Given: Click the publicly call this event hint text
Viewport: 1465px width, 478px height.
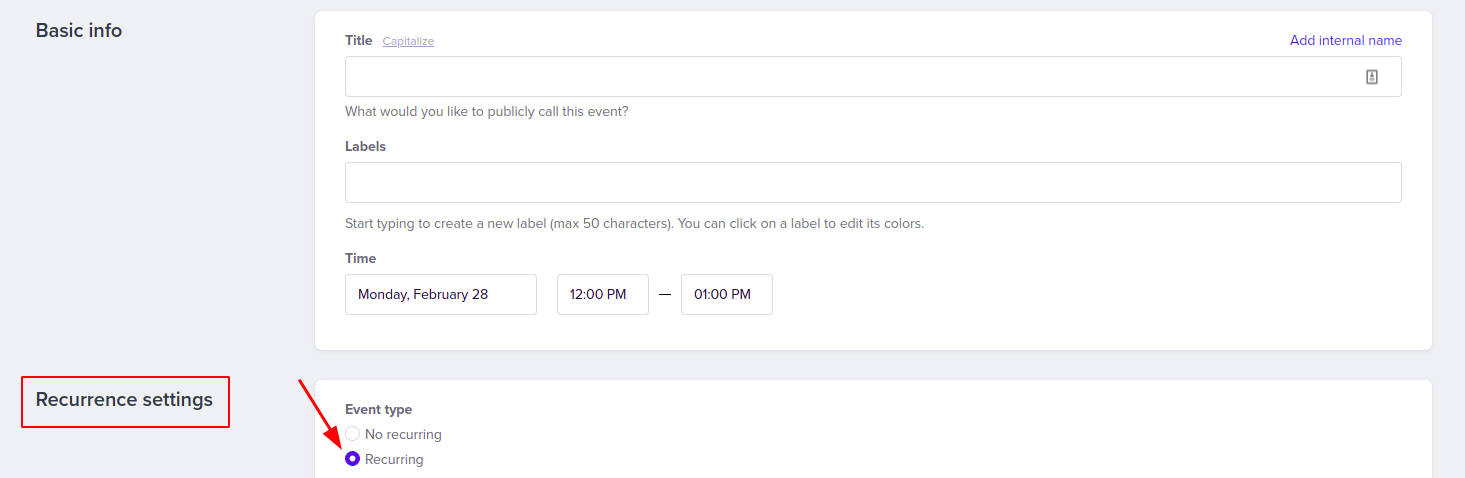Looking at the screenshot, I should (487, 111).
